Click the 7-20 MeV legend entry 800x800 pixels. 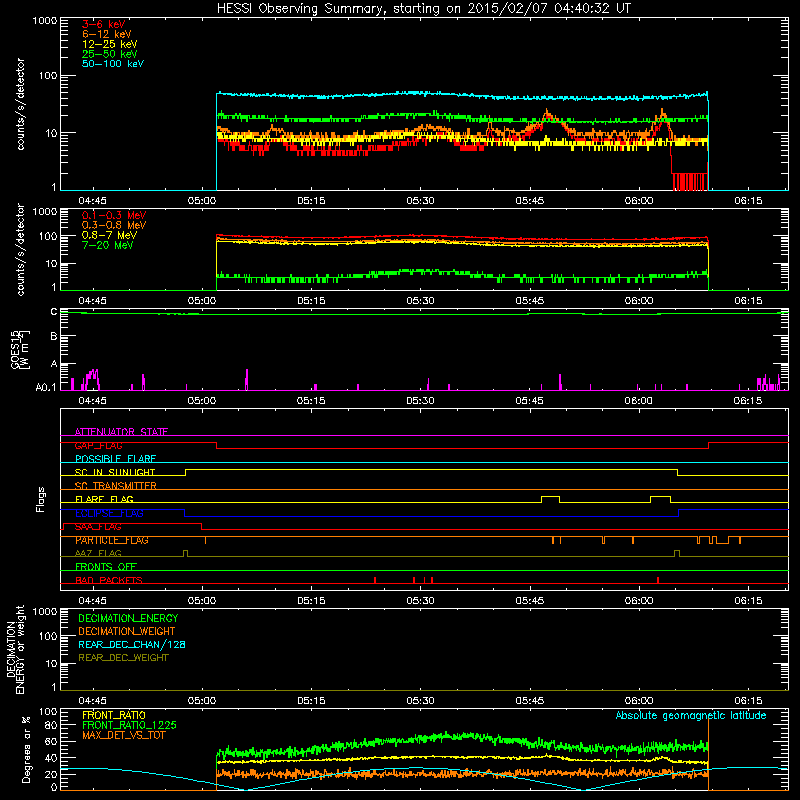click(x=107, y=245)
